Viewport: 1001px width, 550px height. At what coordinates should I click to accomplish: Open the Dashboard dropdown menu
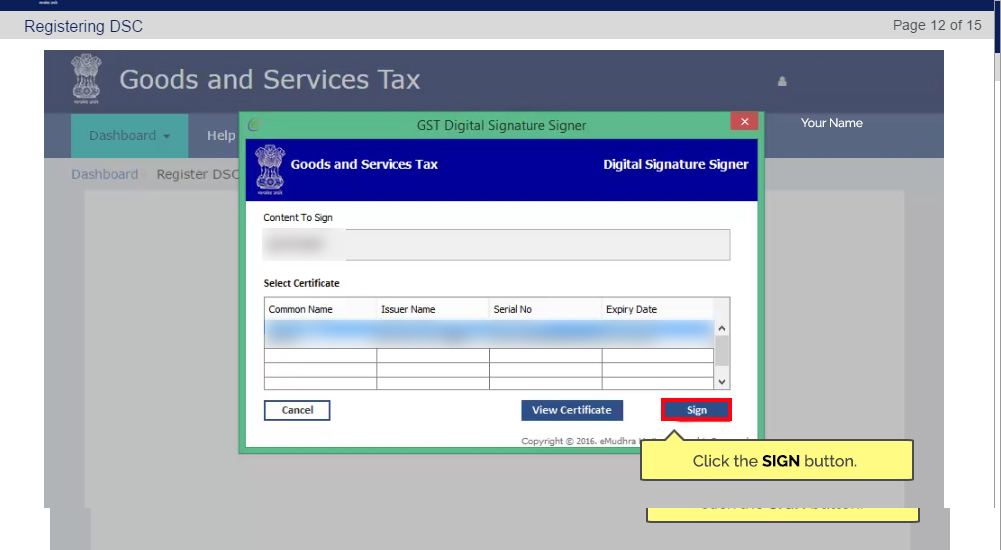coord(130,136)
